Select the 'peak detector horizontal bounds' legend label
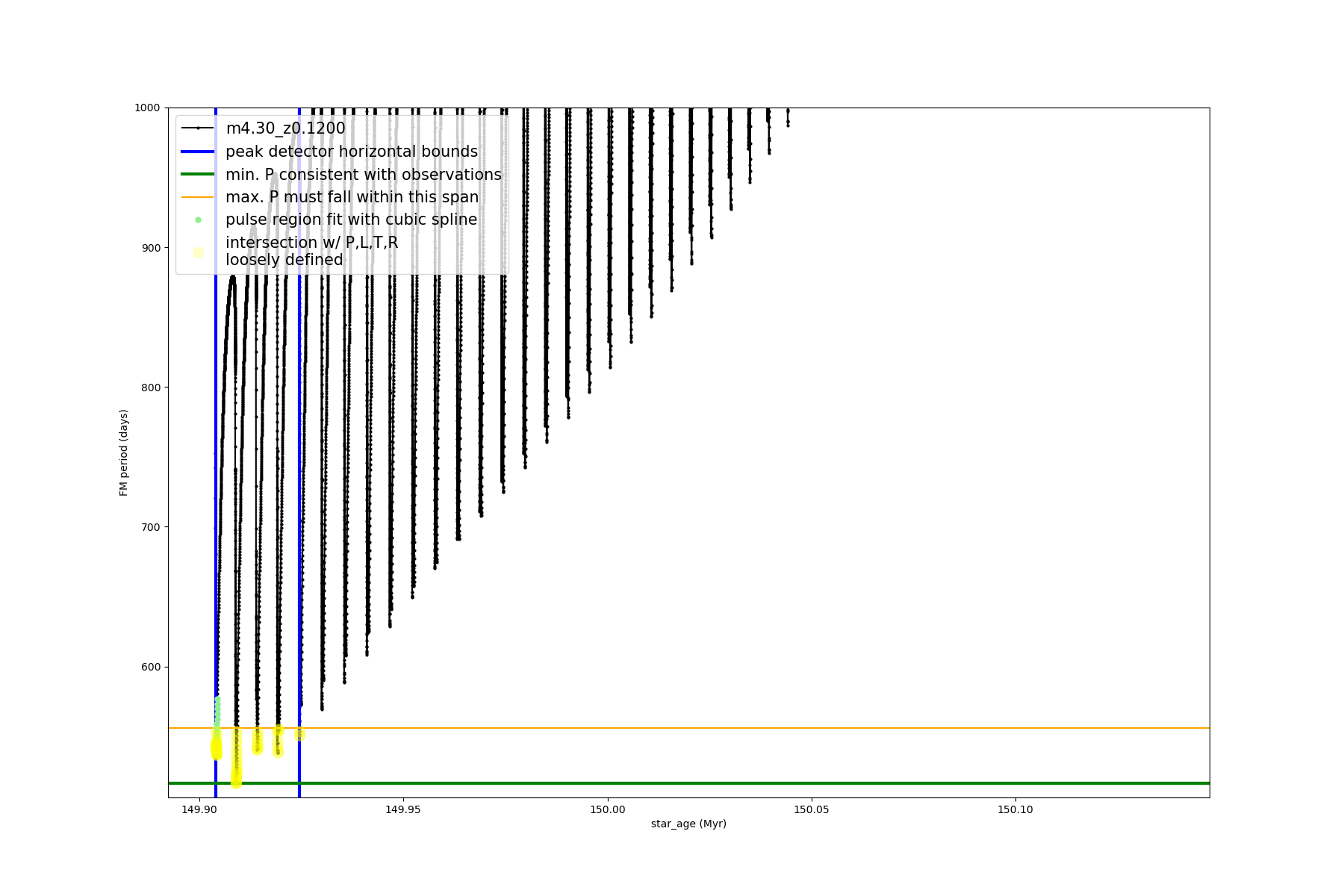 (352, 152)
